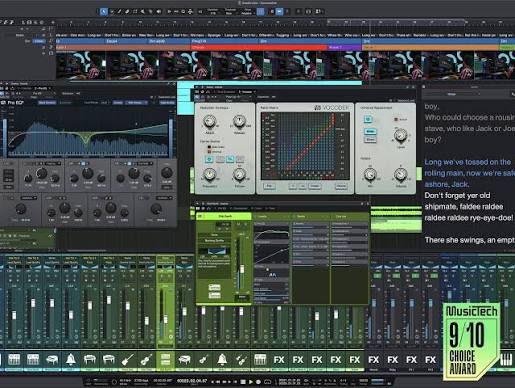Screen dimensions: 515x388
Task: Click the fader in the green channel strip plugin
Action: (x=242, y=268)
